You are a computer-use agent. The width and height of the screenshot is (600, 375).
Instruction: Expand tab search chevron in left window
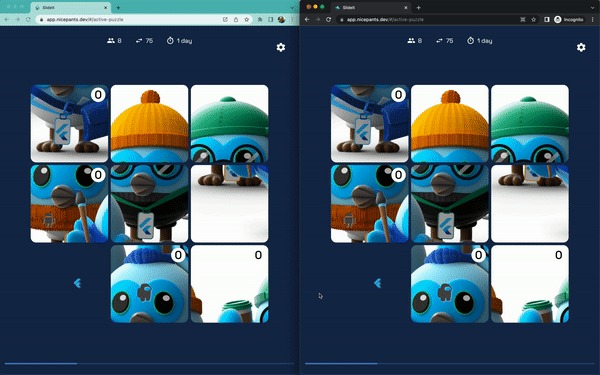tap(293, 7)
